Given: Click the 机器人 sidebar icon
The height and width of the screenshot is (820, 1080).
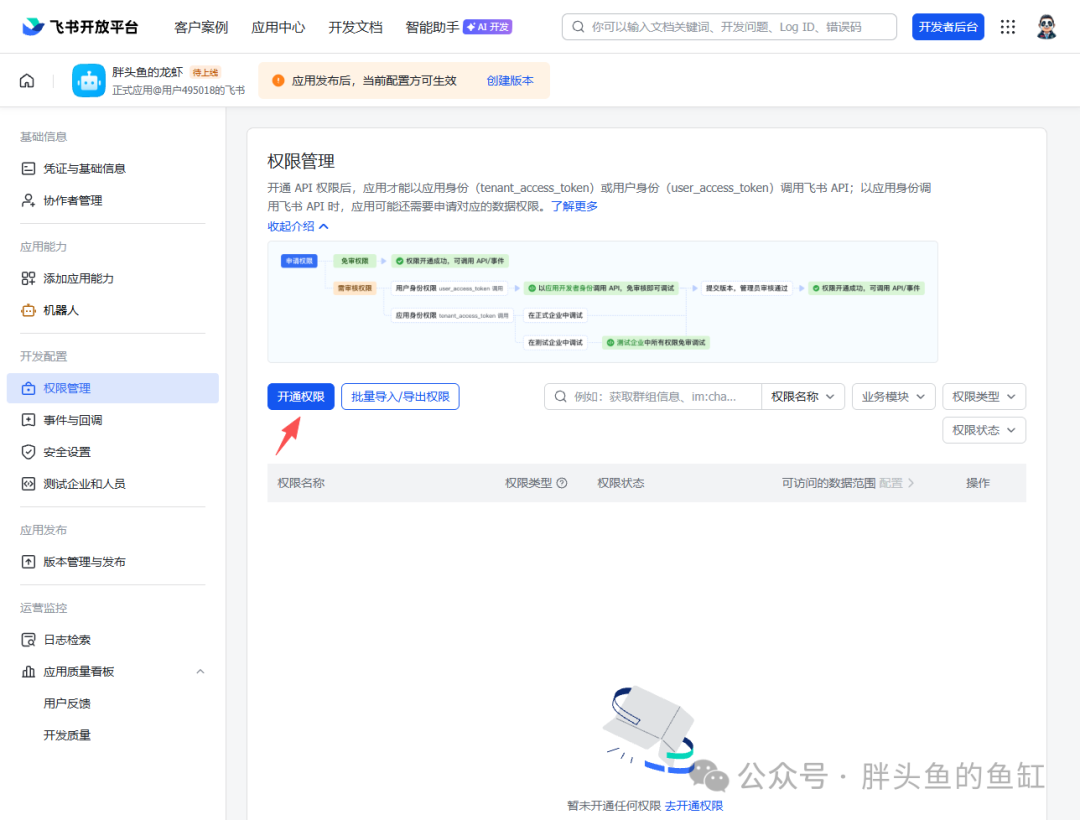Looking at the screenshot, I should click(28, 311).
